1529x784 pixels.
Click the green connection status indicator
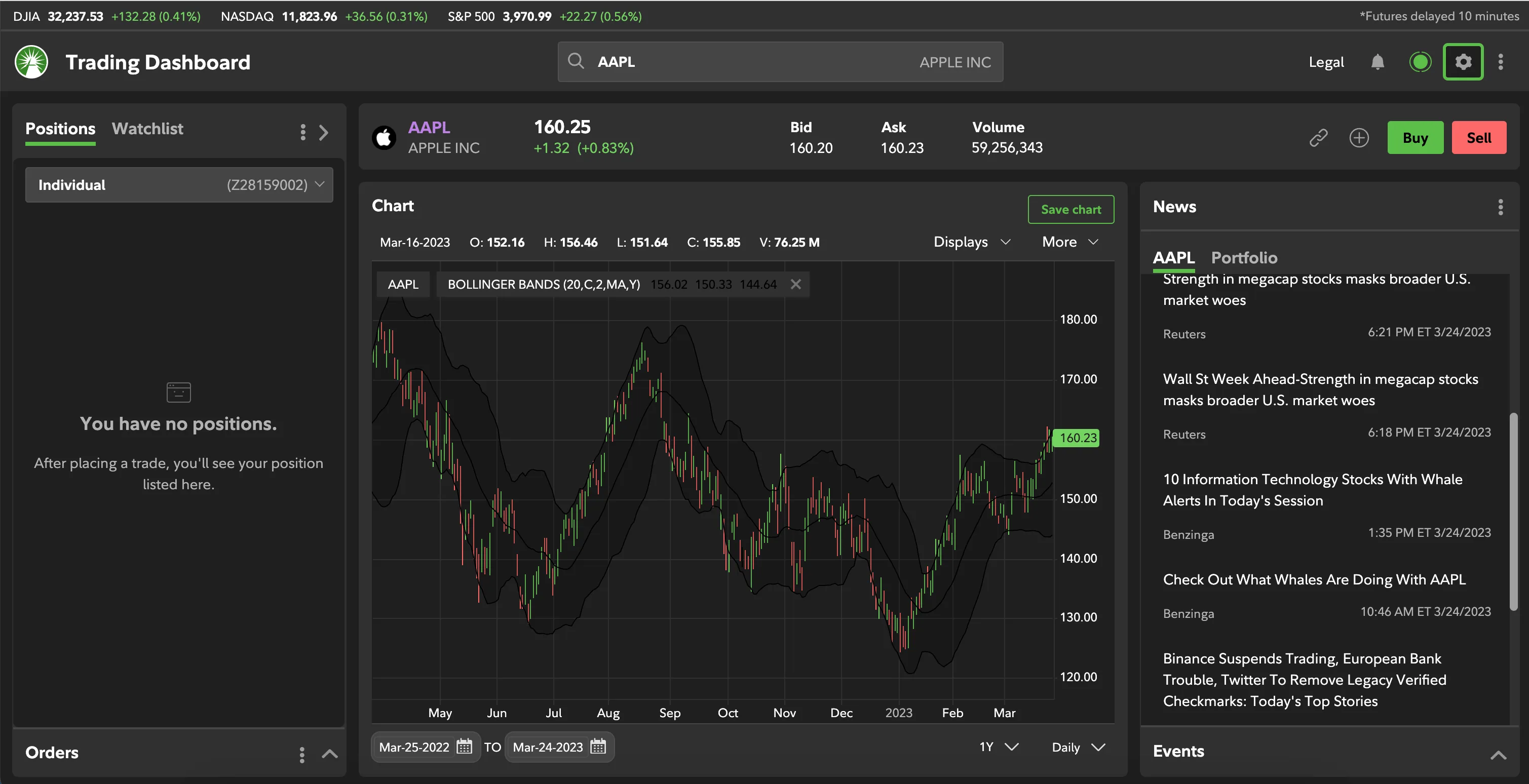[x=1421, y=62]
